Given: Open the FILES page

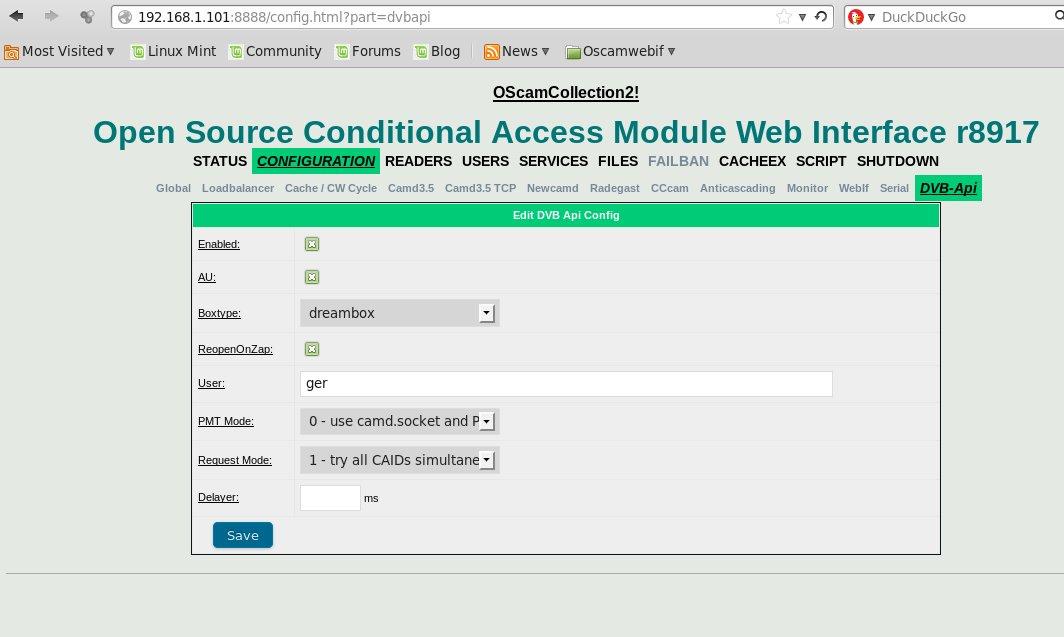Looking at the screenshot, I should coord(618,161).
